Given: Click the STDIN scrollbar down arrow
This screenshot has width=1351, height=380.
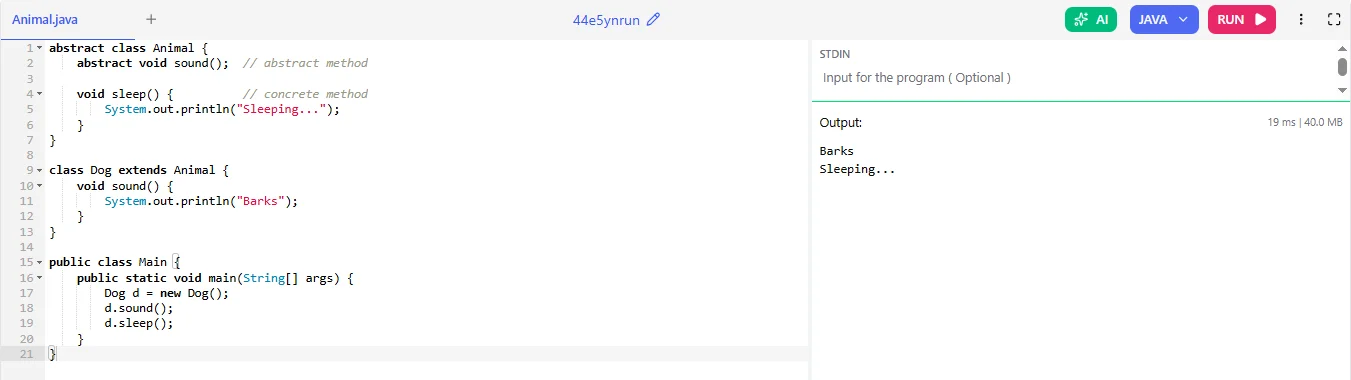Looking at the screenshot, I should (x=1343, y=90).
